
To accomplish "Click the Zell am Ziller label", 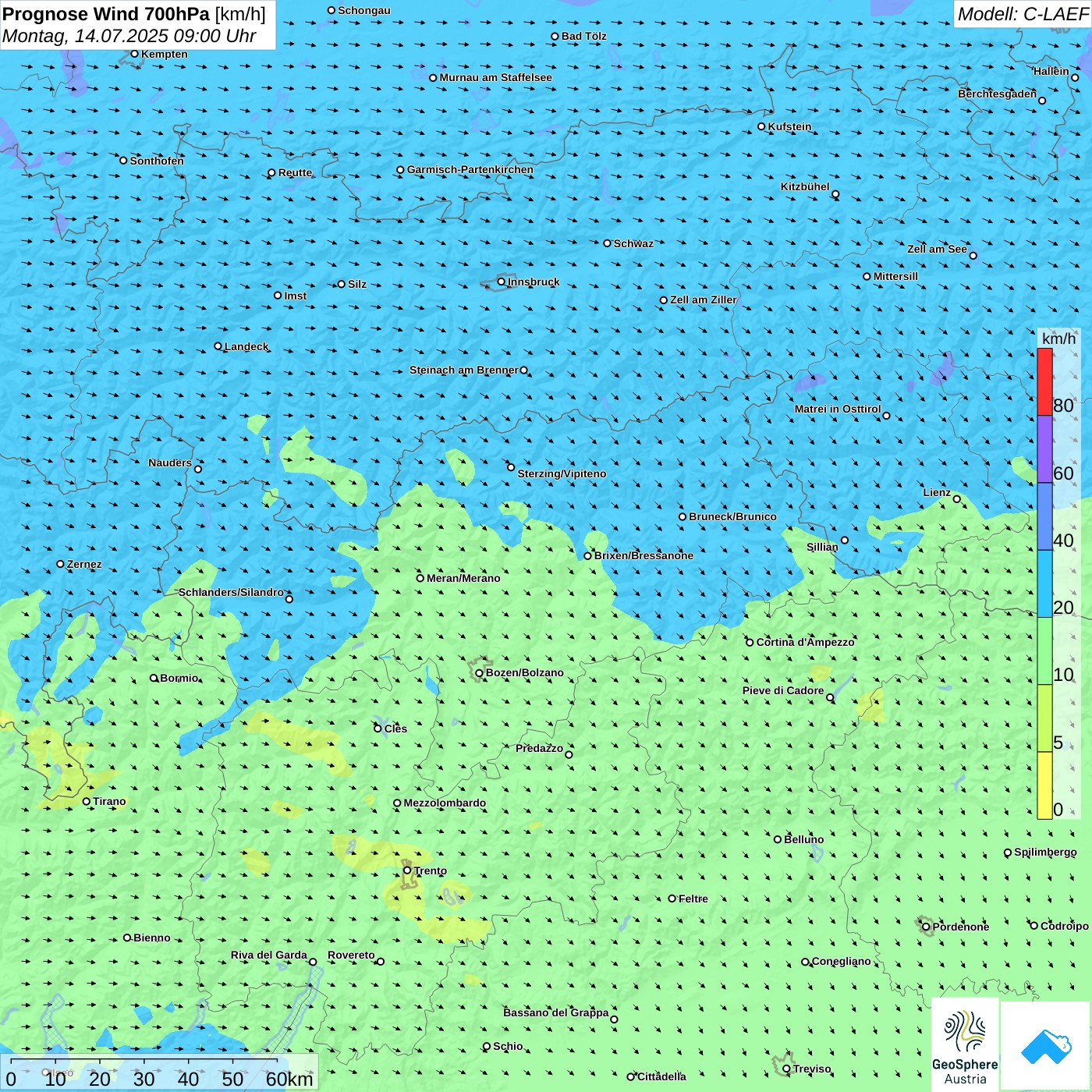I will (703, 300).
